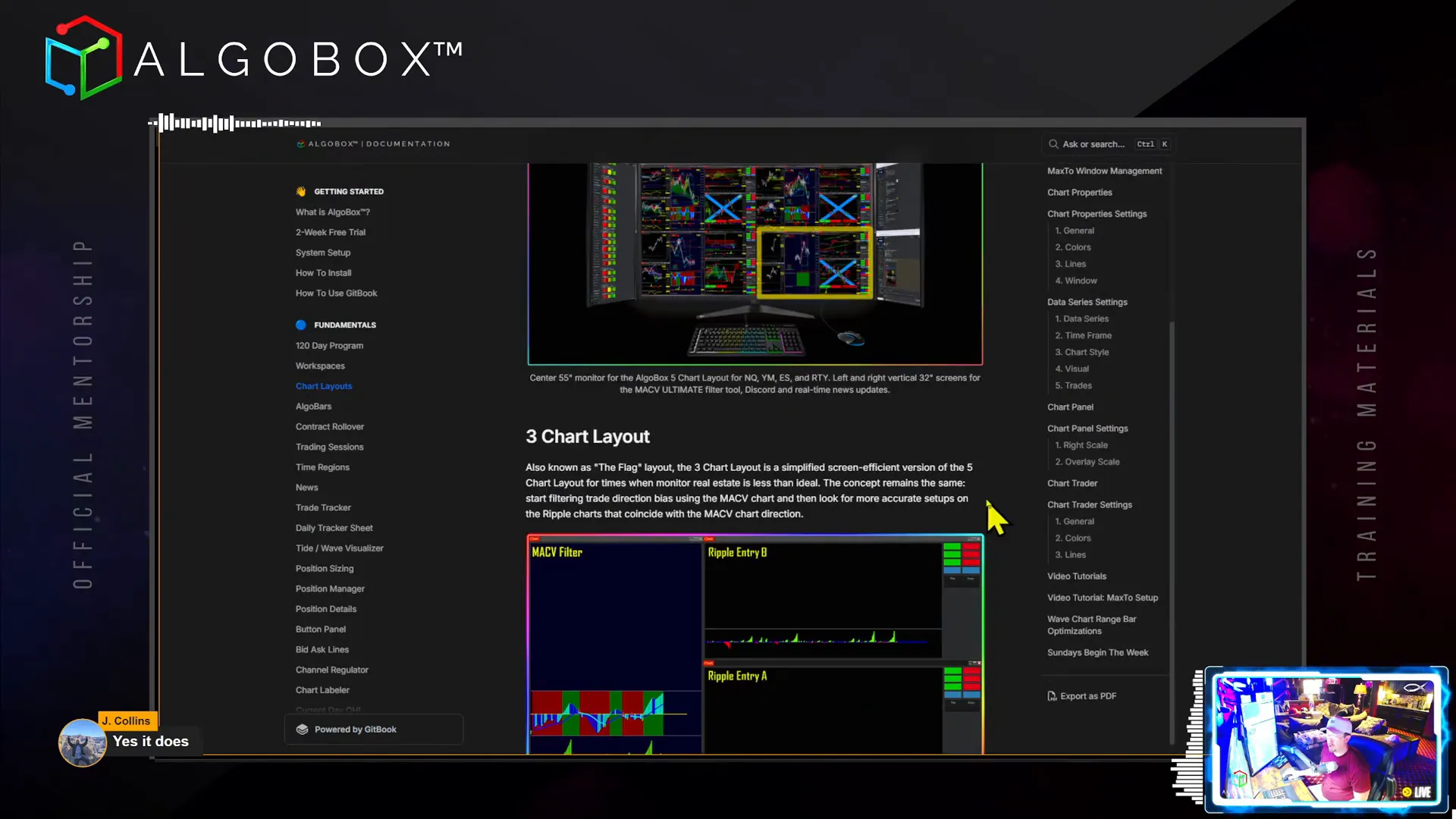Open Time Regions page
This screenshot has height=819, width=1456.
(x=322, y=467)
